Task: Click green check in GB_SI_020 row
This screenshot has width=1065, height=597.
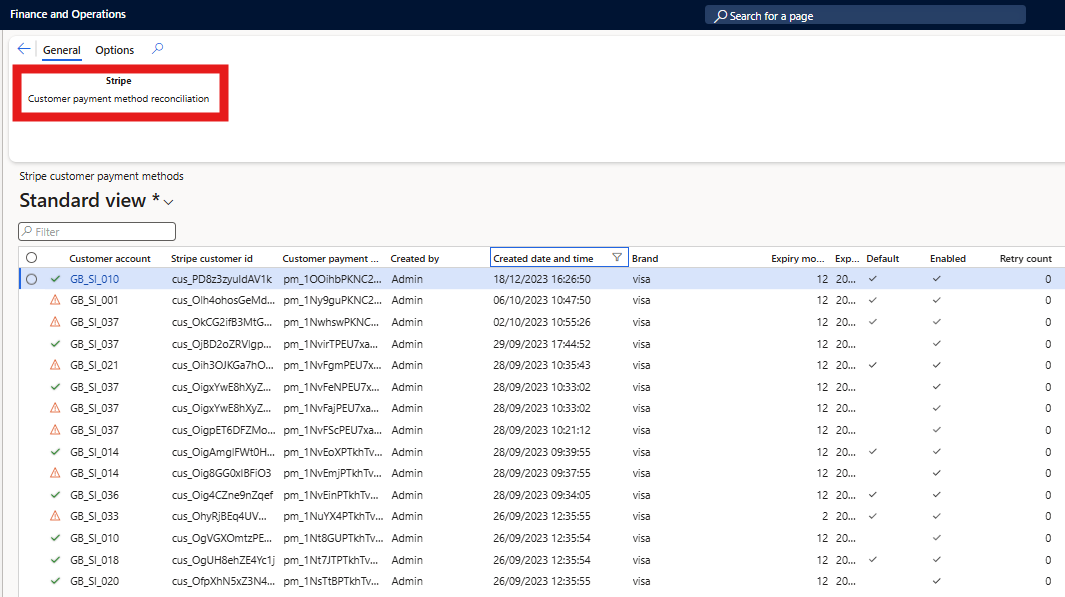Action: click(56, 581)
